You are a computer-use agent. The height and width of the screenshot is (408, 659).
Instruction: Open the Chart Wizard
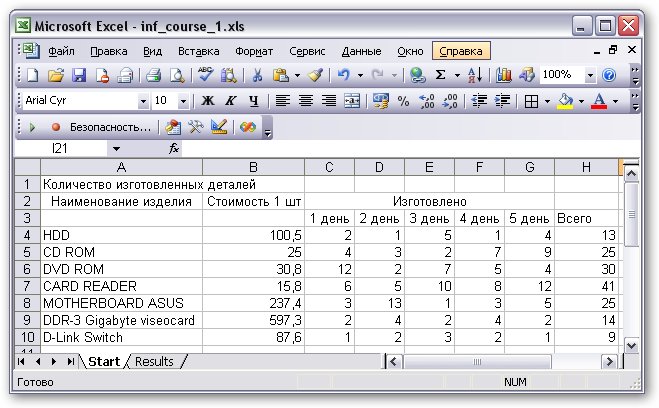click(x=504, y=75)
